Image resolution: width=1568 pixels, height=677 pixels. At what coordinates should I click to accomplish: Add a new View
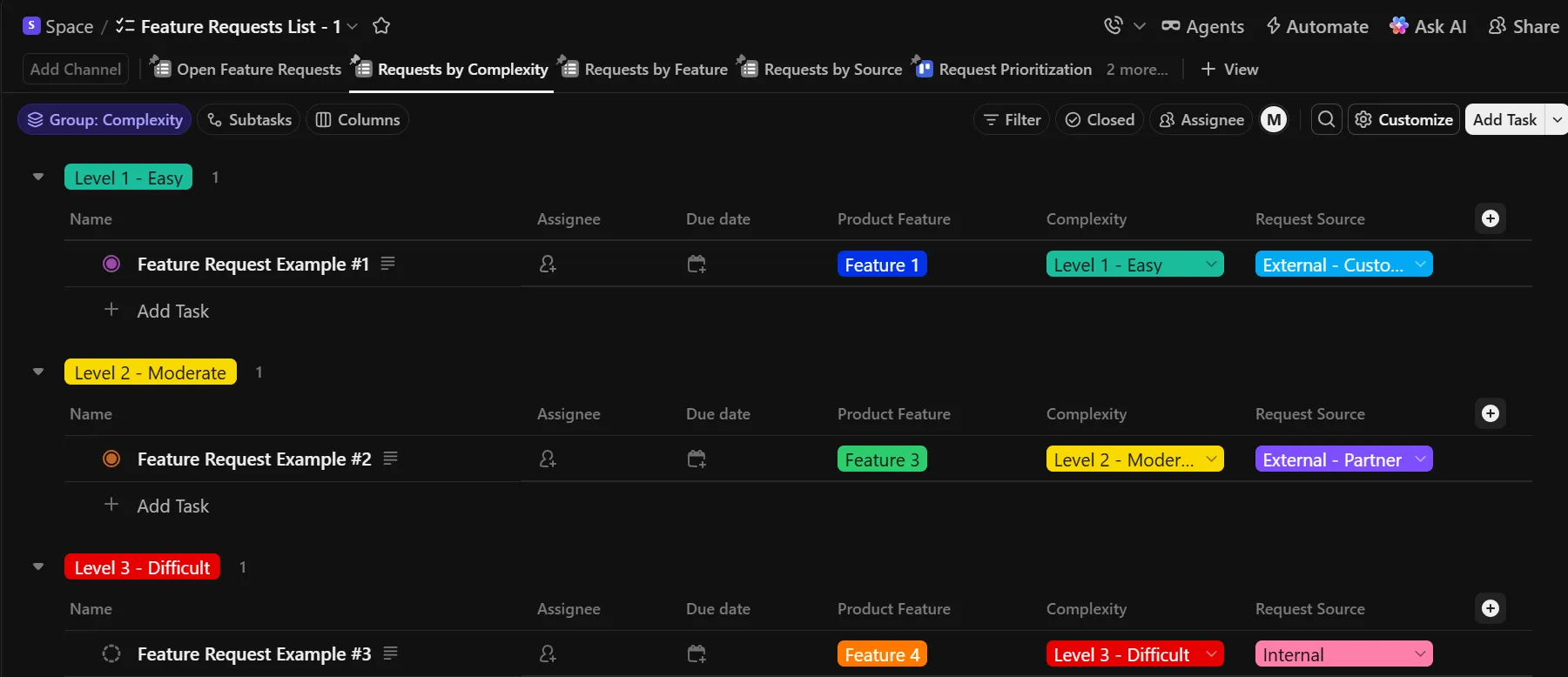click(x=1229, y=69)
